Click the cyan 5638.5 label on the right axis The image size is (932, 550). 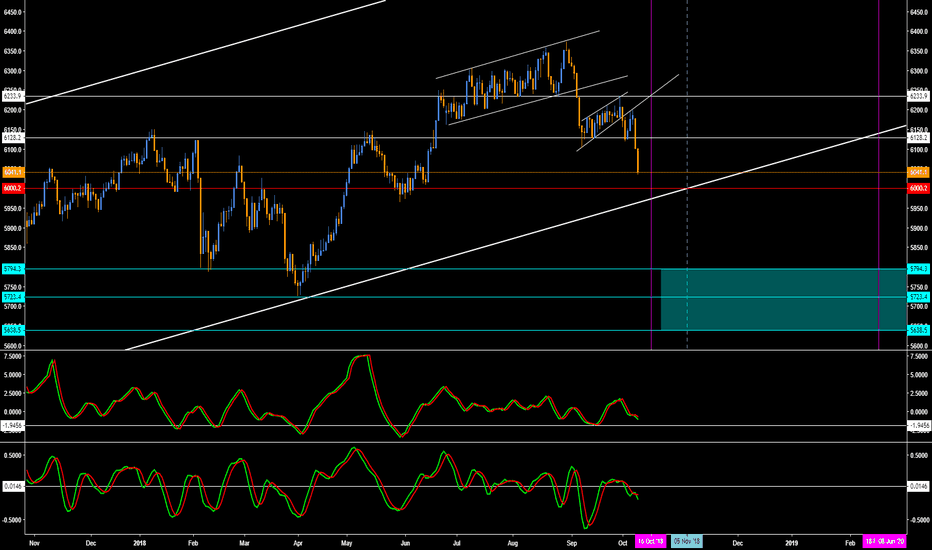click(918, 330)
